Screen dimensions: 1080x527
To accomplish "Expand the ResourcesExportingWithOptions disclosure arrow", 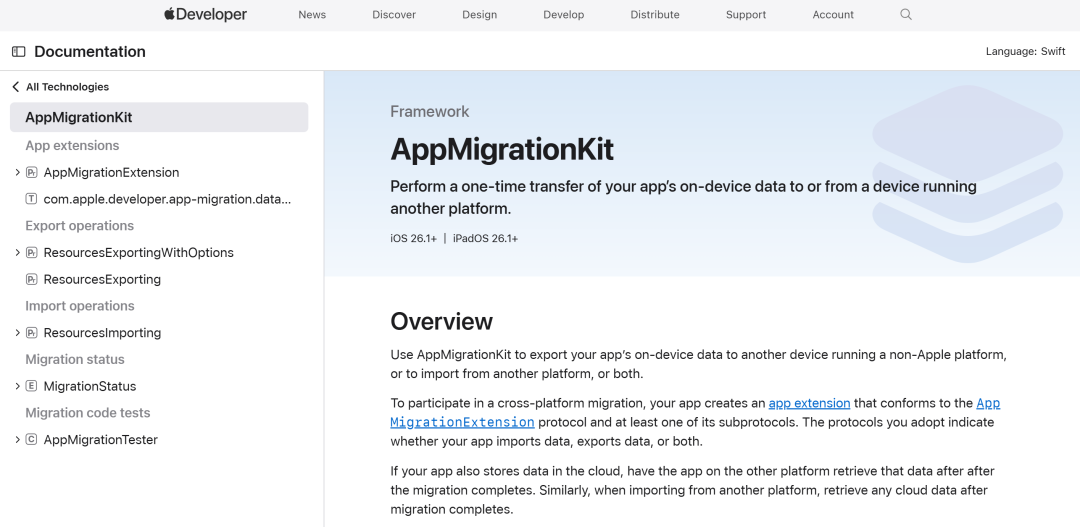I will point(17,253).
